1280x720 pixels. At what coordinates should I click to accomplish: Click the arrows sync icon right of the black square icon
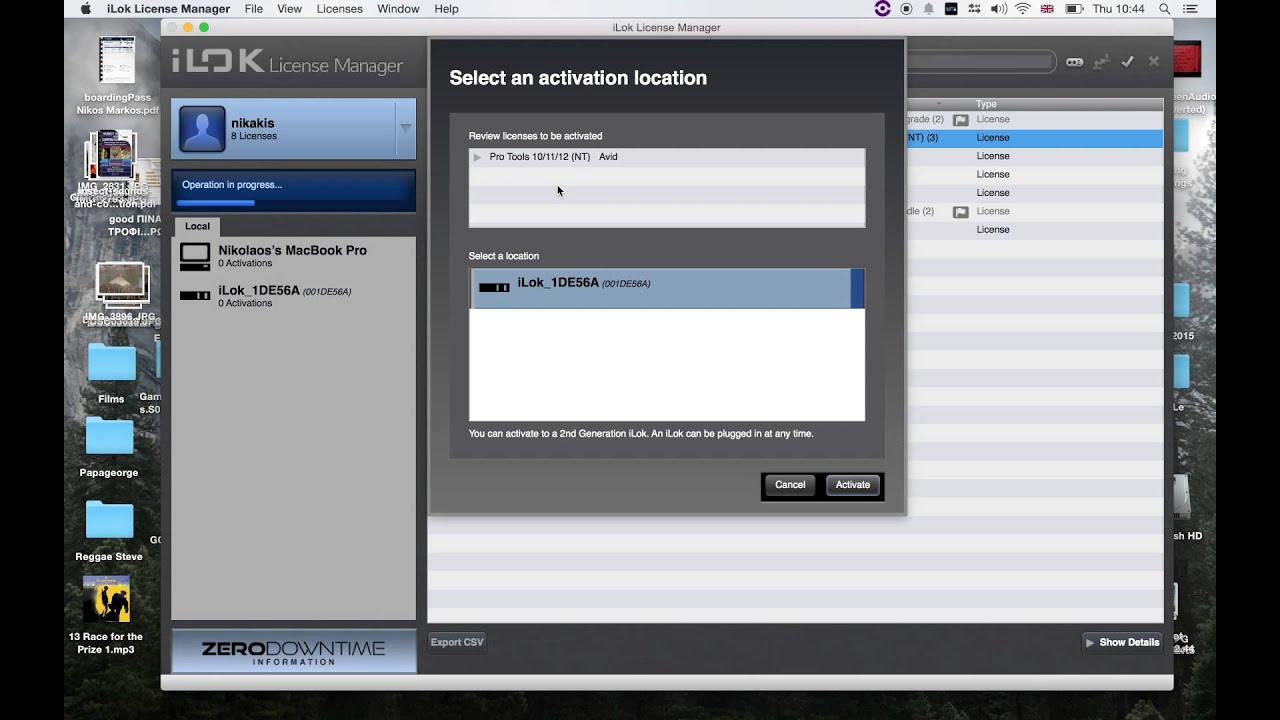(x=975, y=9)
